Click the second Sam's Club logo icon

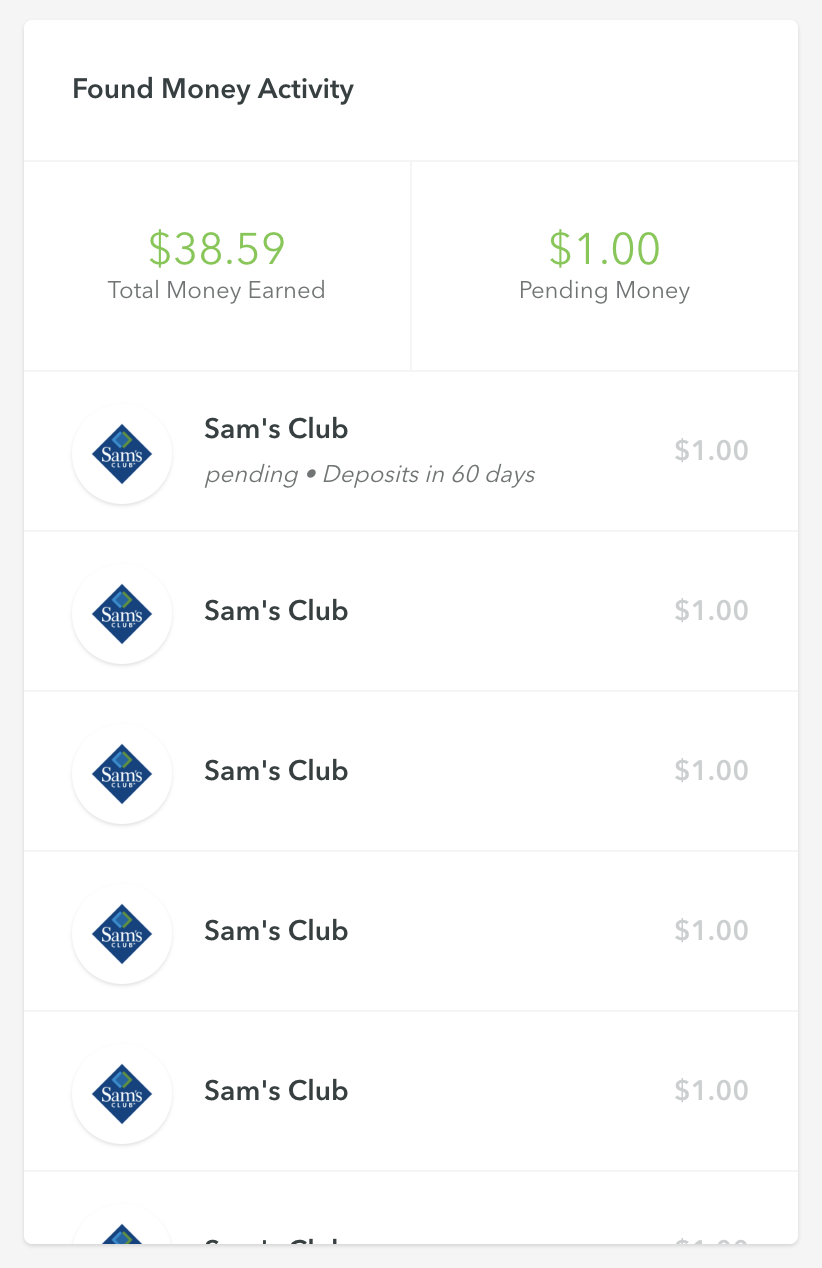tap(122, 614)
